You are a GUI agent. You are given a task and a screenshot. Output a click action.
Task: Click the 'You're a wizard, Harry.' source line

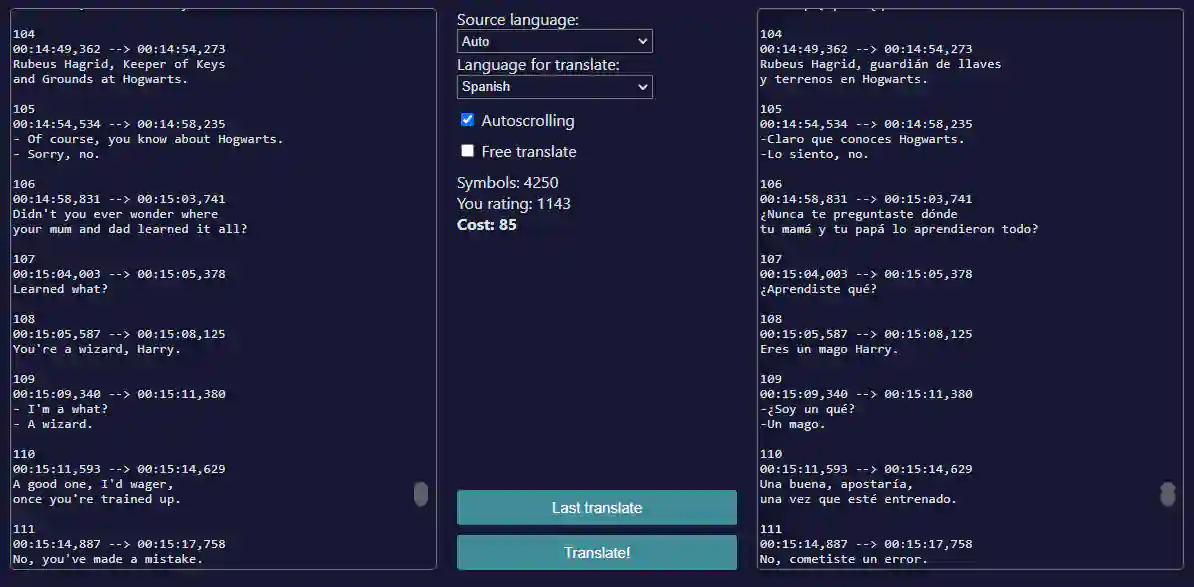coord(97,349)
